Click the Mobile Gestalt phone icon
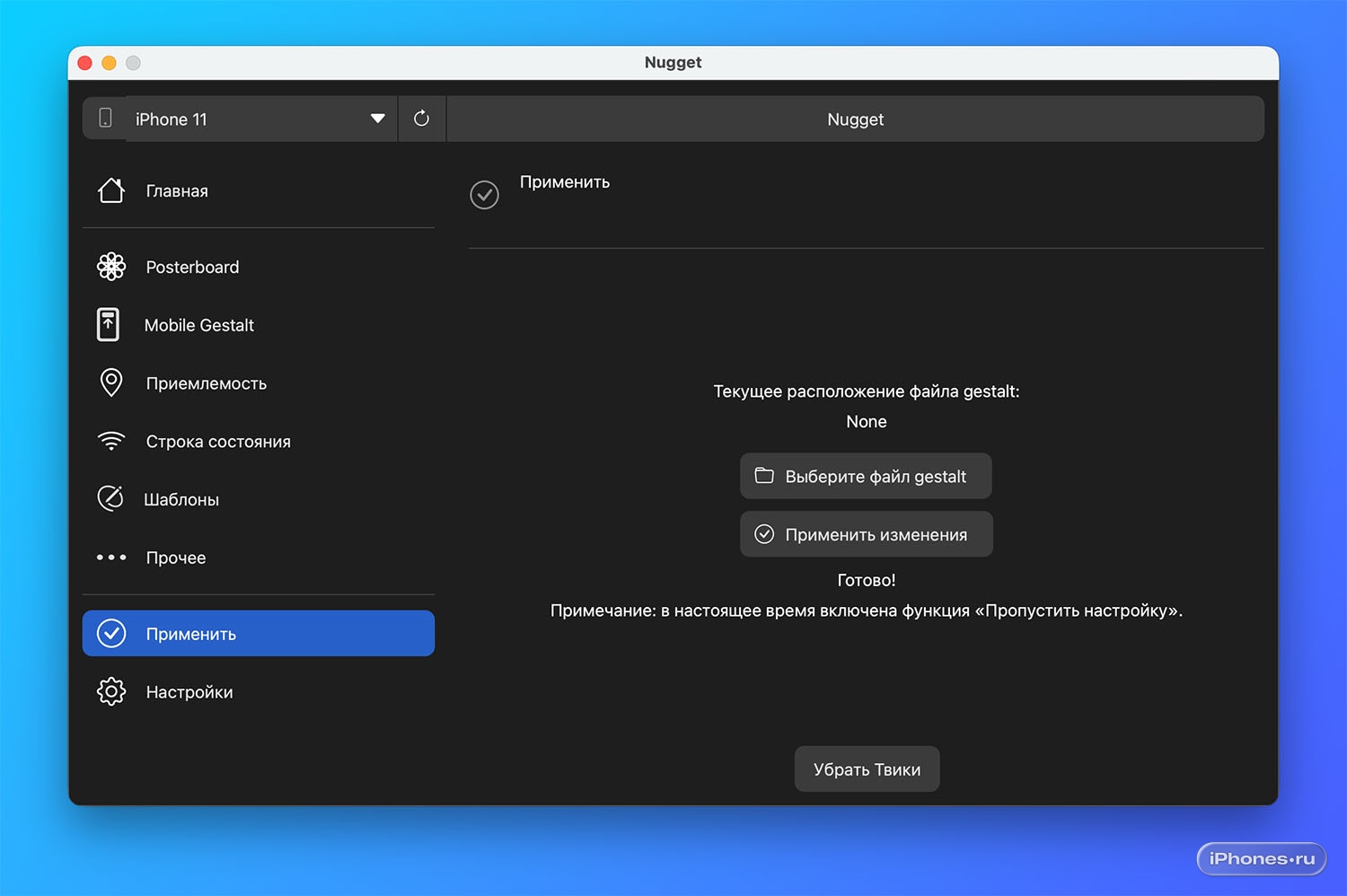This screenshot has width=1347, height=896. click(x=108, y=325)
